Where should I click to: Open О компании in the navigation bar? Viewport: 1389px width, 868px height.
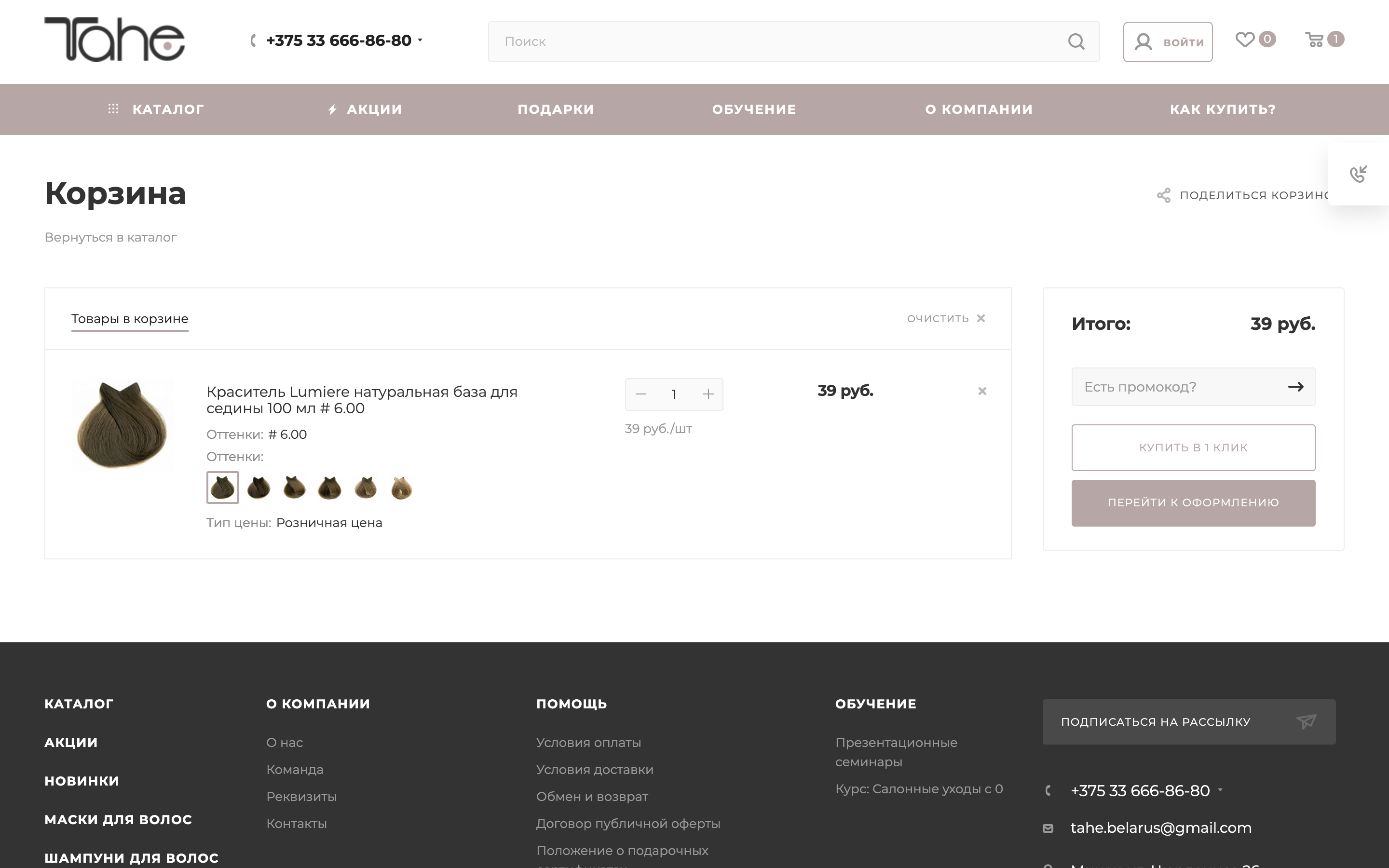coord(979,109)
